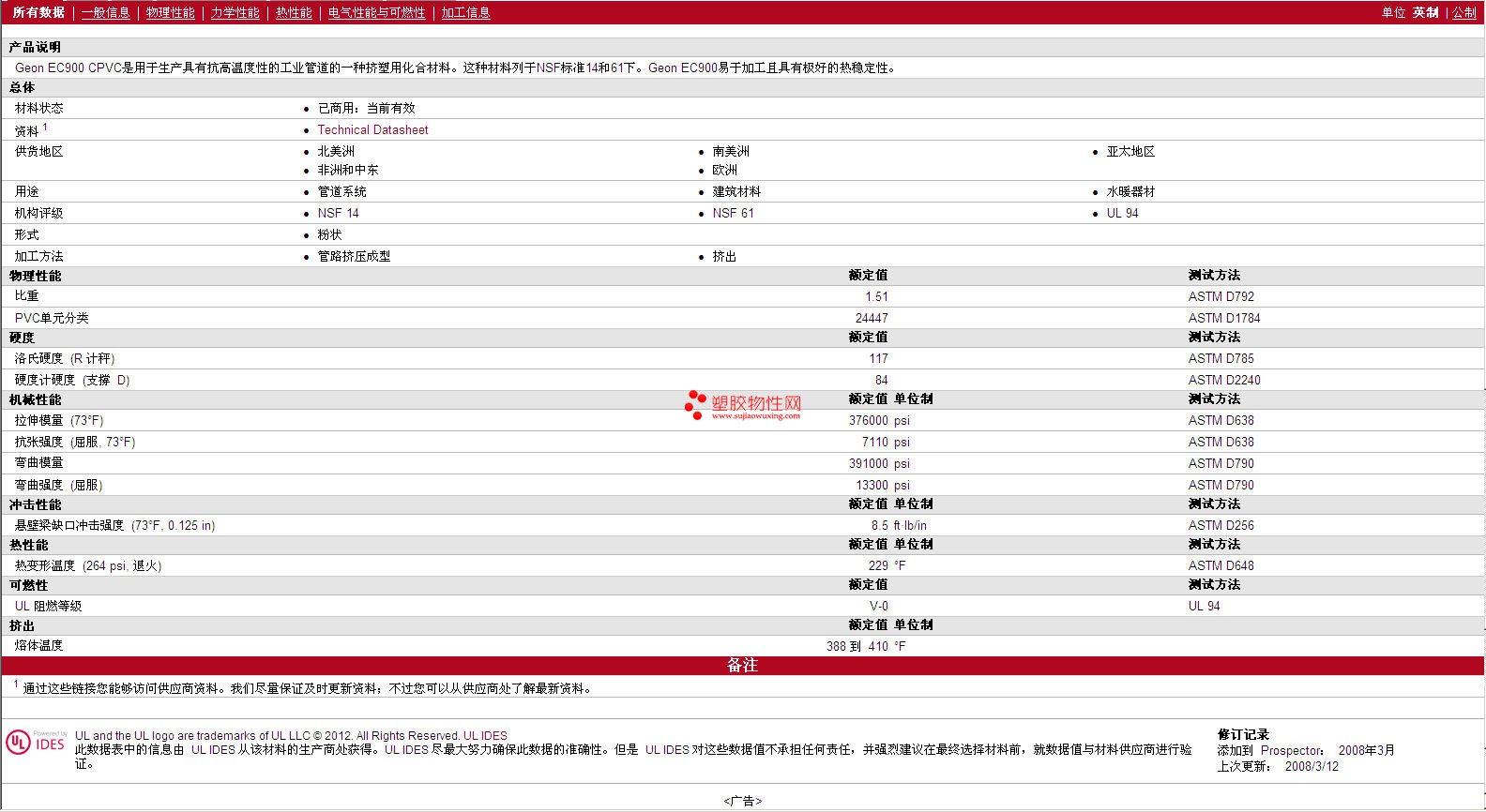Click the 上次更新 date 2008/3/12

1312,767
